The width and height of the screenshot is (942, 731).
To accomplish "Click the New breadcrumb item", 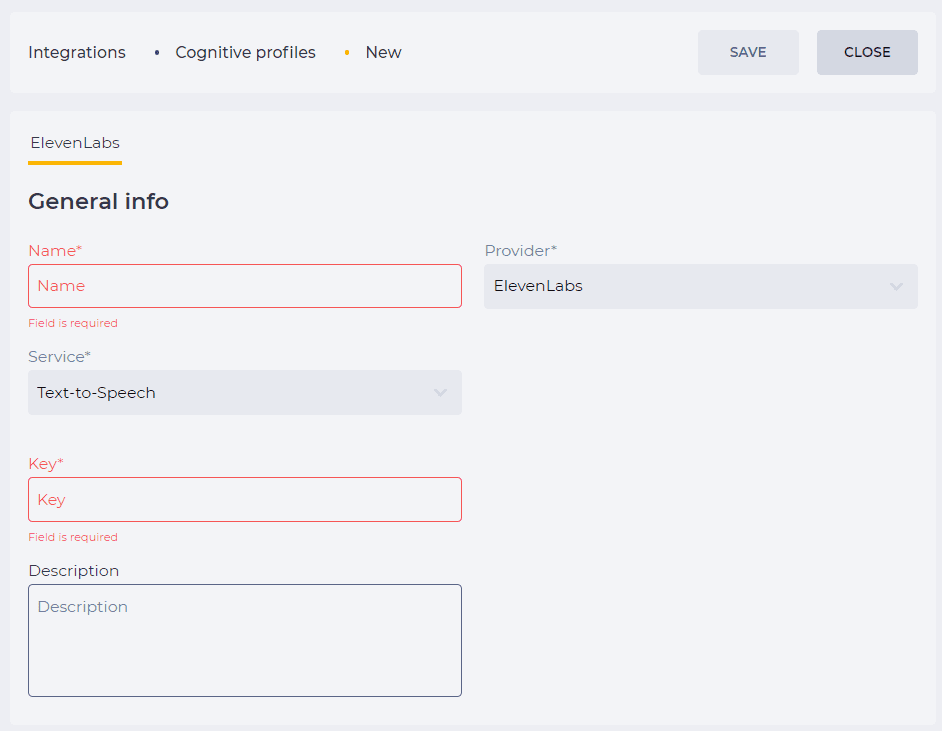I will coord(383,52).
